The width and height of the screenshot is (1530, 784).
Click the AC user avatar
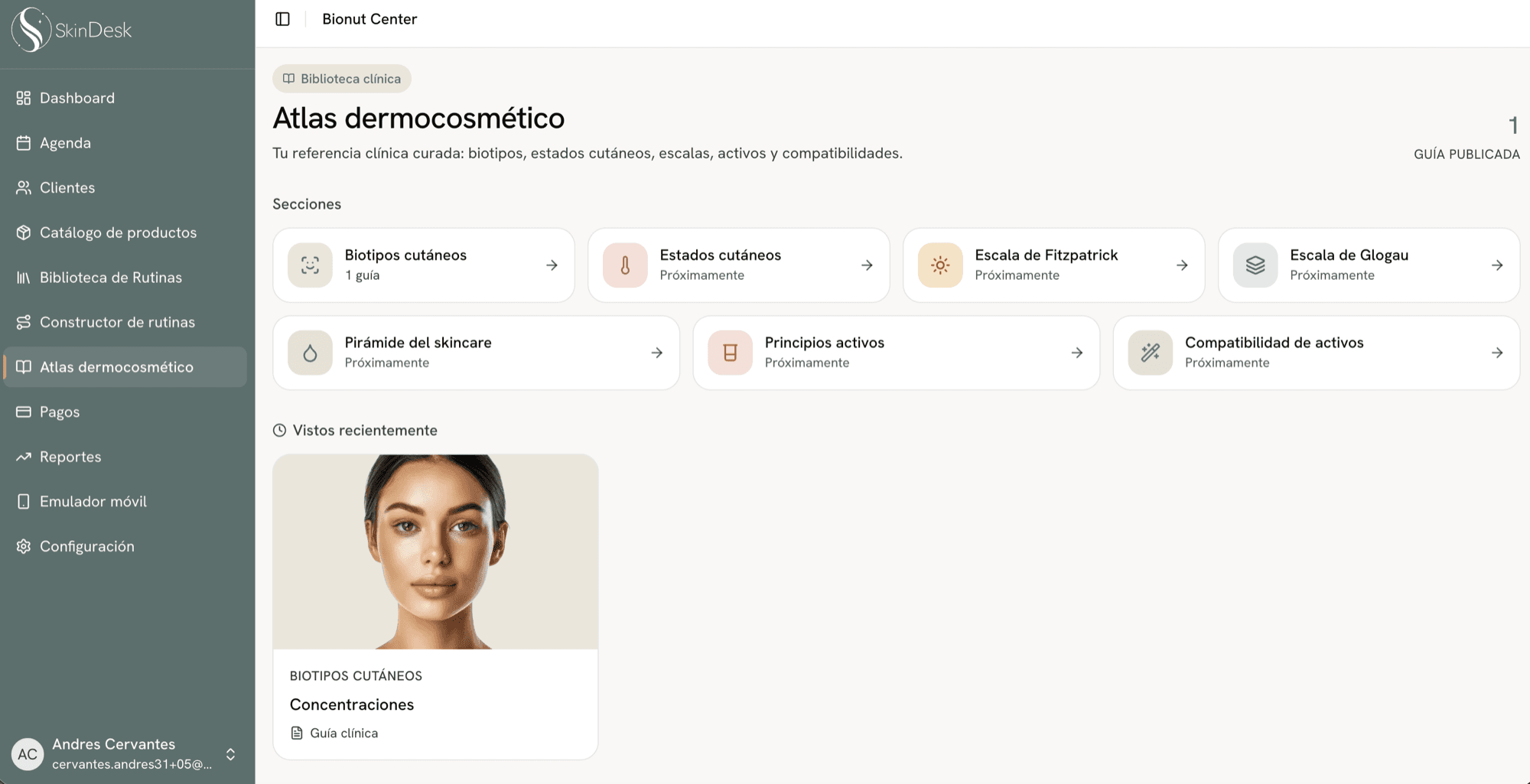(28, 755)
